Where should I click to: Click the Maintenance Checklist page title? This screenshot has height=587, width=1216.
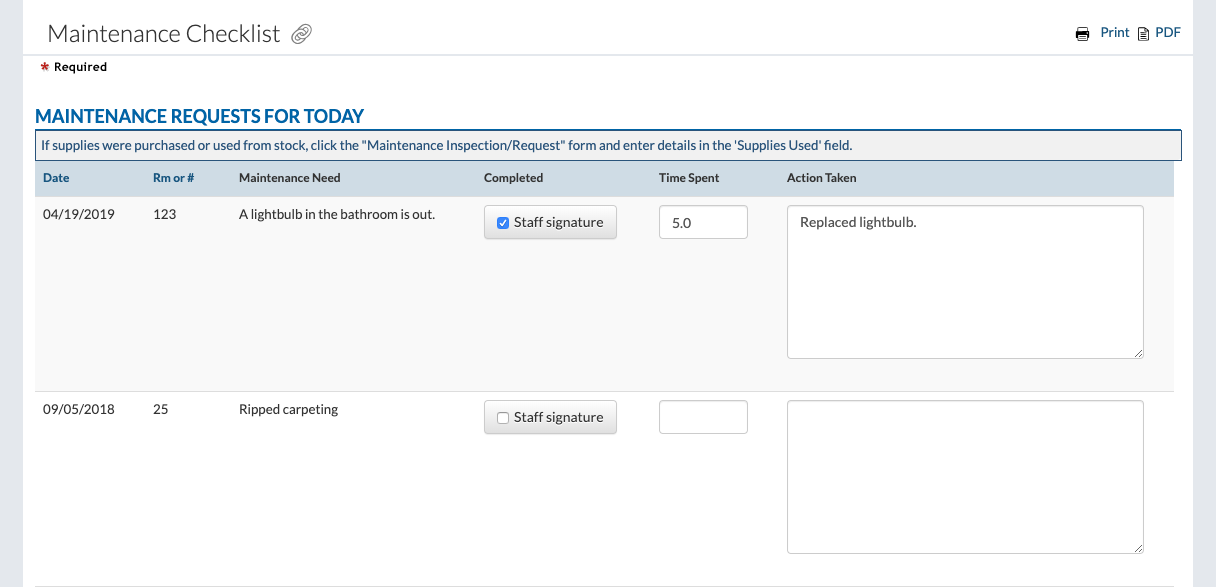coord(164,33)
